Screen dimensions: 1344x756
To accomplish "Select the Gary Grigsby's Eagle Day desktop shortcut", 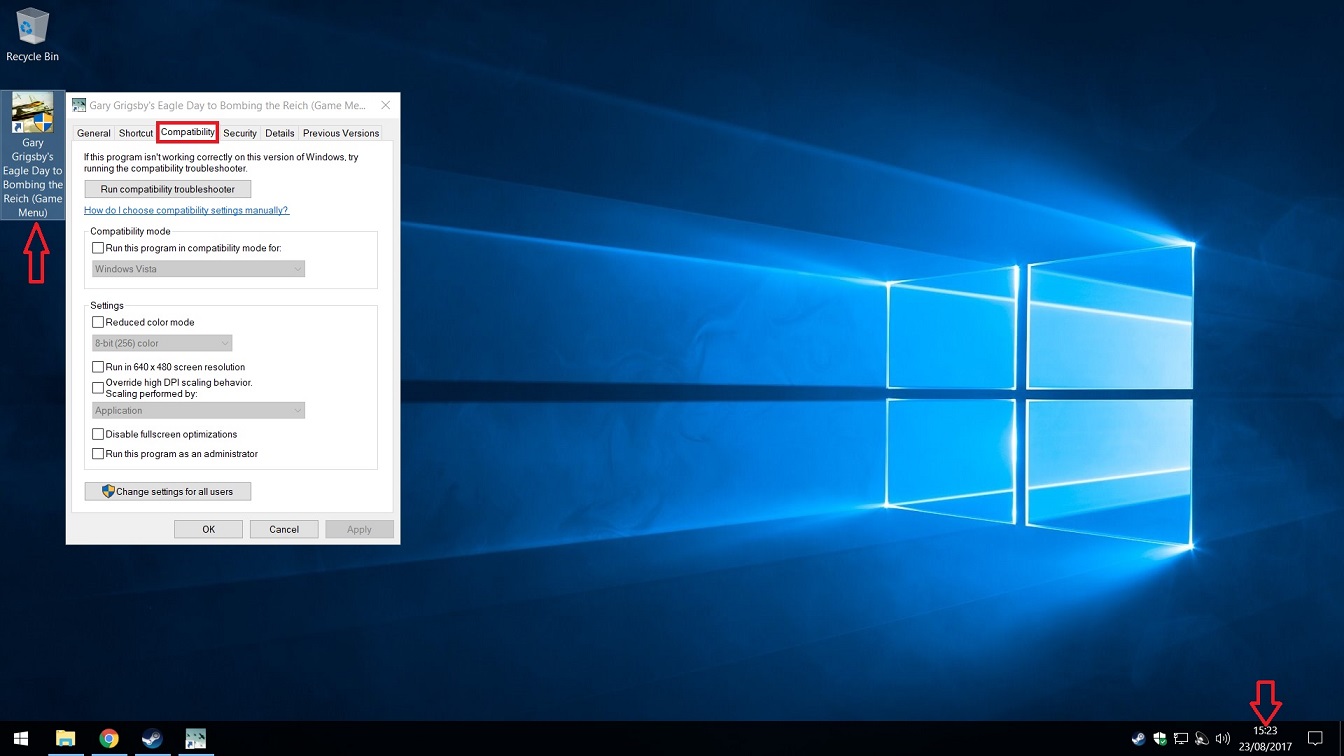I will click(33, 155).
